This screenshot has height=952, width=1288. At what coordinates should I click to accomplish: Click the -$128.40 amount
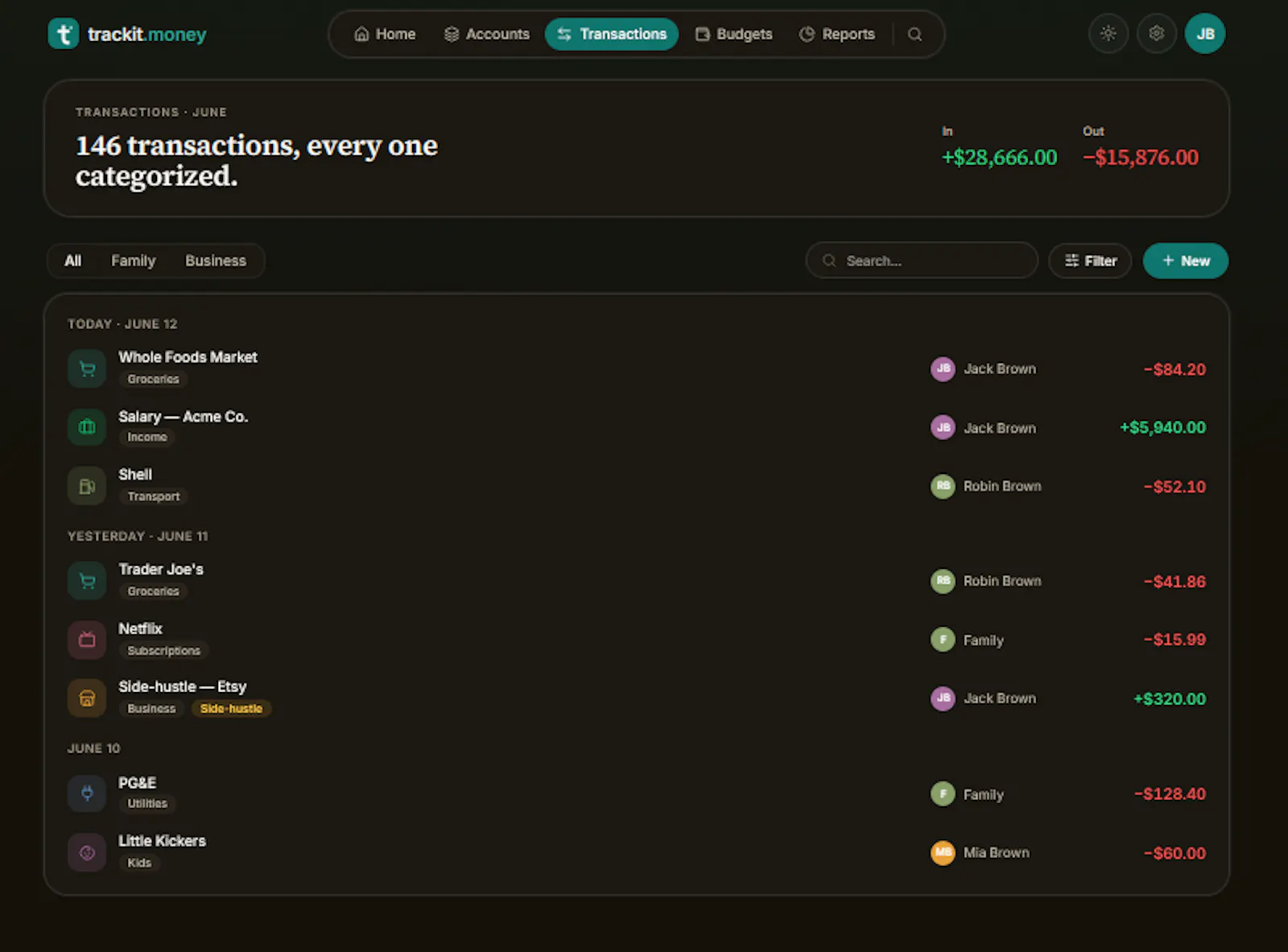(1170, 794)
